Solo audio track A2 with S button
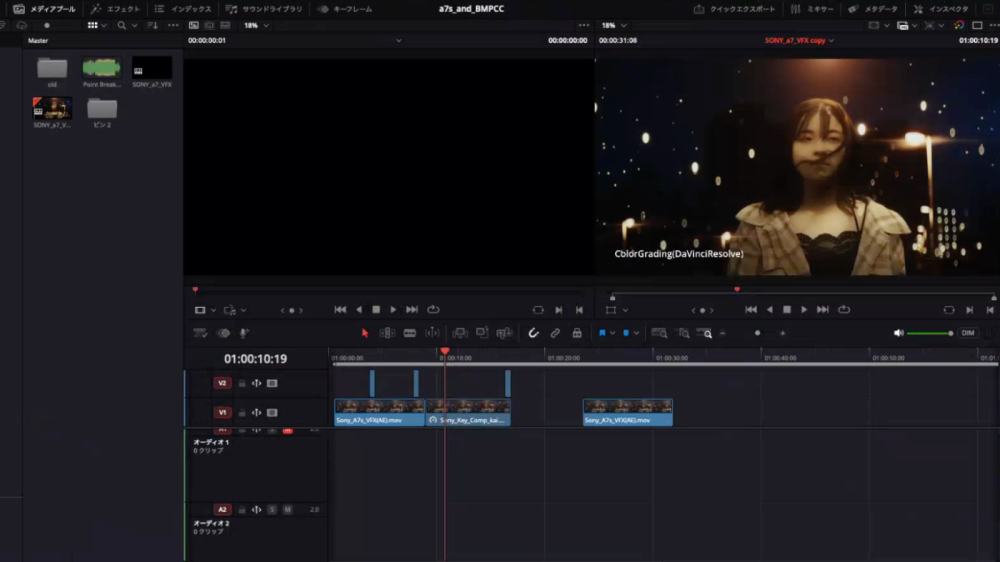Screen dimensions: 1000x562 click(x=272, y=510)
